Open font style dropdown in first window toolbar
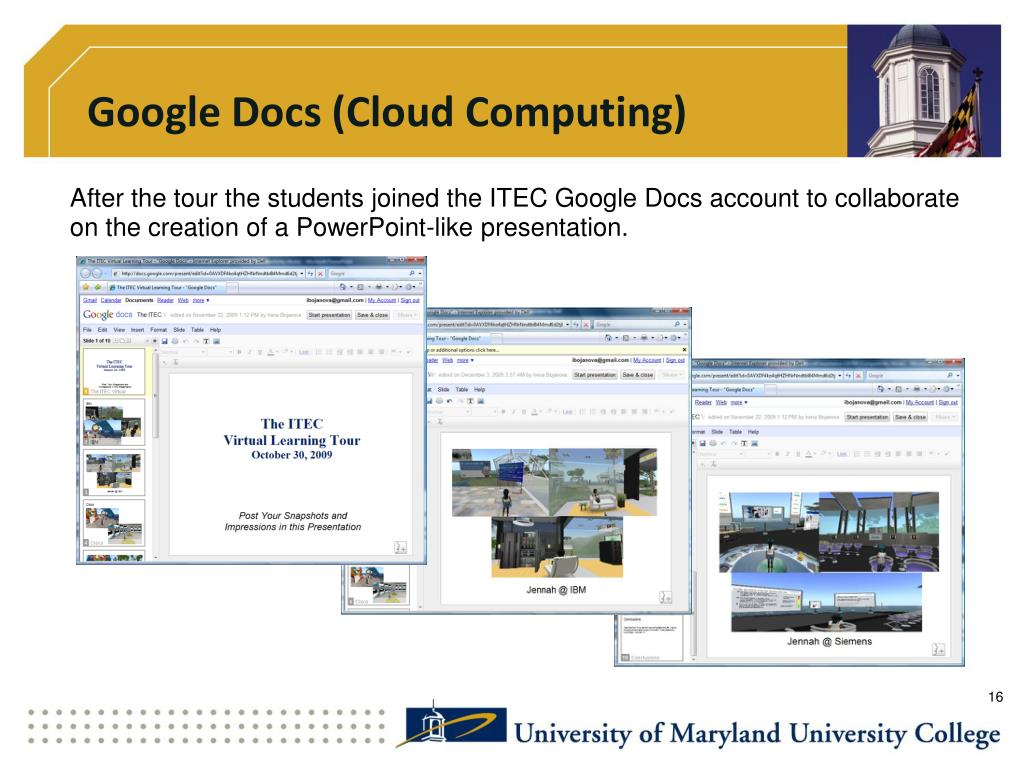Screen dimensions: 1024x768 [185, 352]
